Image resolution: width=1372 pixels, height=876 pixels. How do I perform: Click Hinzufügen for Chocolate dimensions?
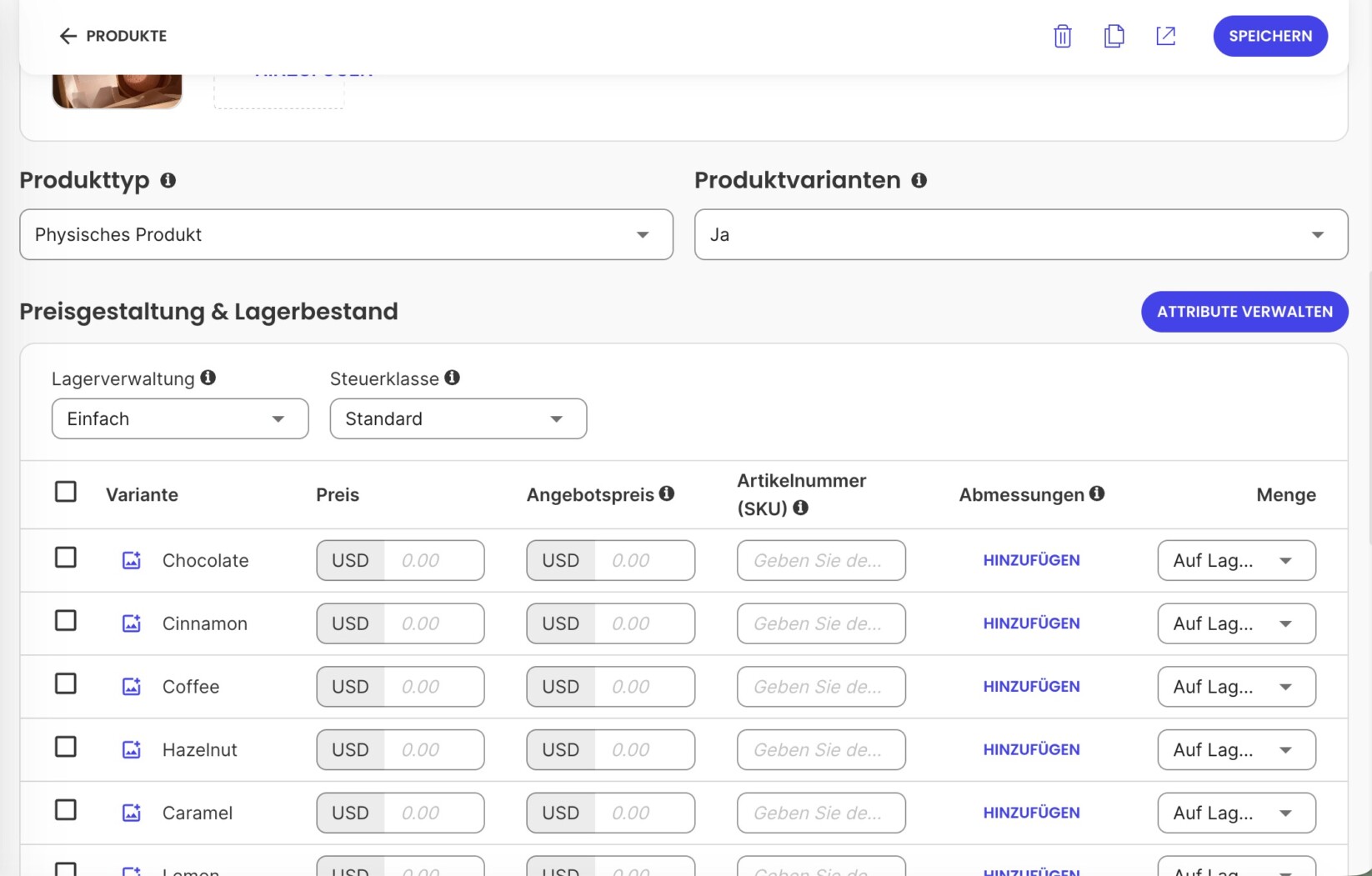(1031, 560)
